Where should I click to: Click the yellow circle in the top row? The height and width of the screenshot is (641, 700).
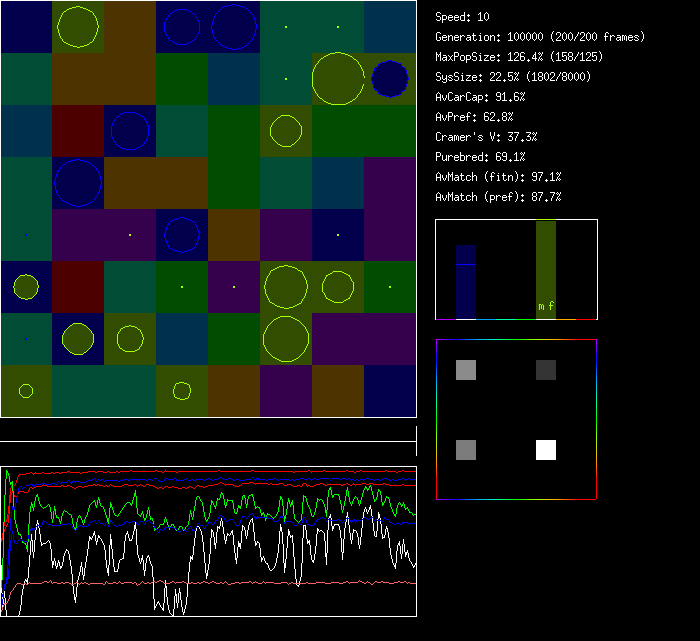point(78,27)
